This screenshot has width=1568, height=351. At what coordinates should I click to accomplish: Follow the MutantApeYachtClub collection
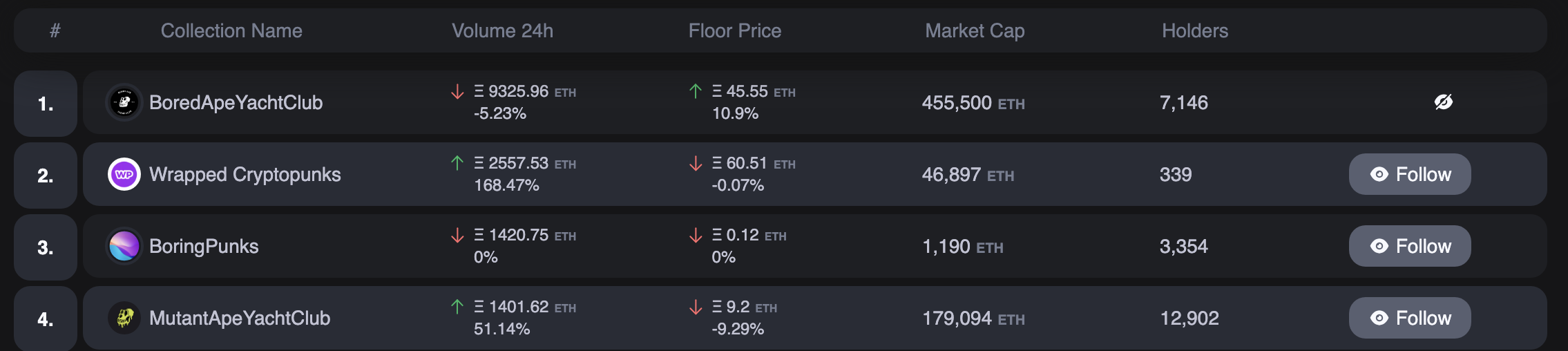coord(1410,318)
